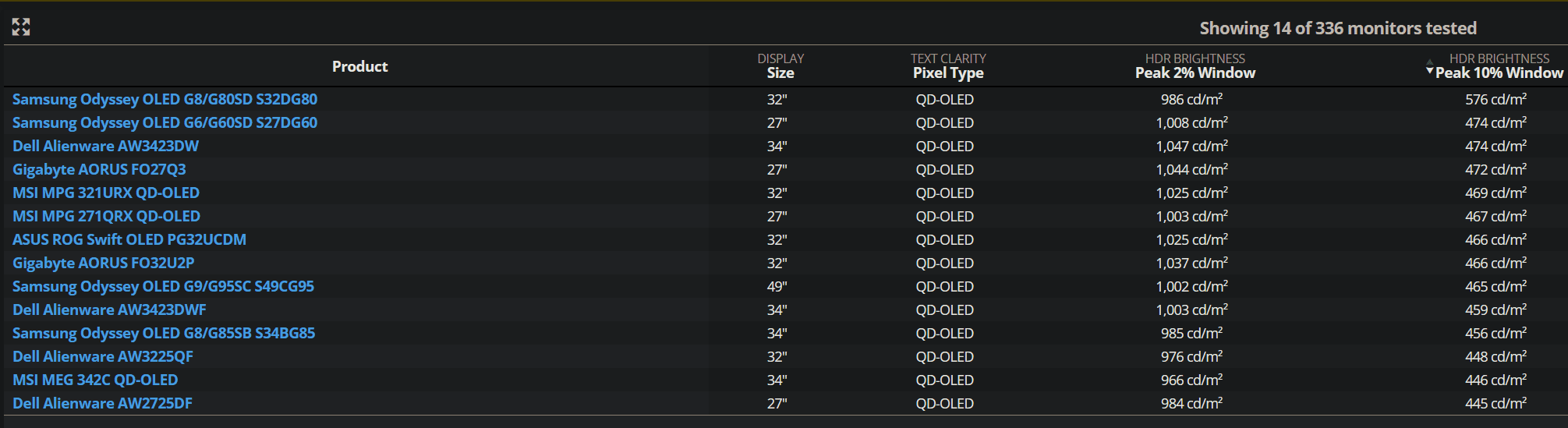Open Dell Alienware AW3423DWF link
The width and height of the screenshot is (1568, 428).
click(x=109, y=310)
